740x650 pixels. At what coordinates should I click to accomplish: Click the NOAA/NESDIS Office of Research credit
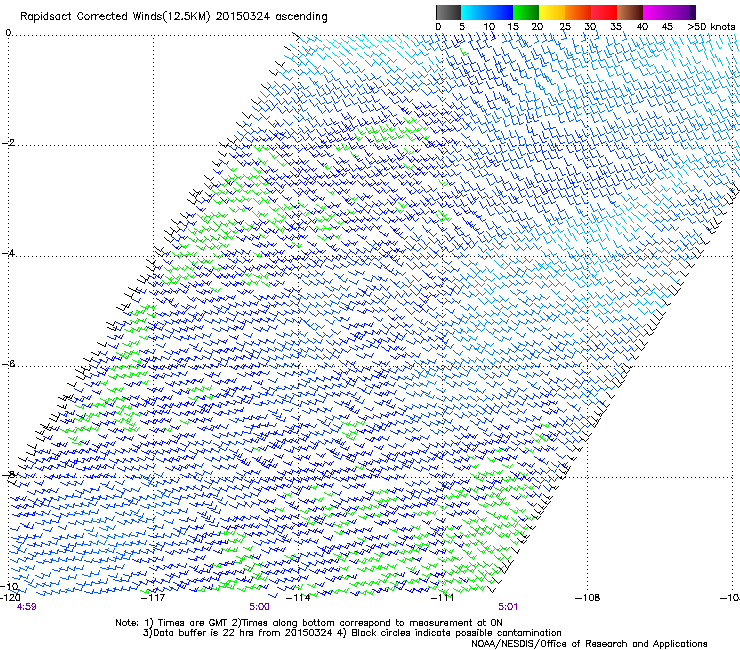click(x=589, y=644)
